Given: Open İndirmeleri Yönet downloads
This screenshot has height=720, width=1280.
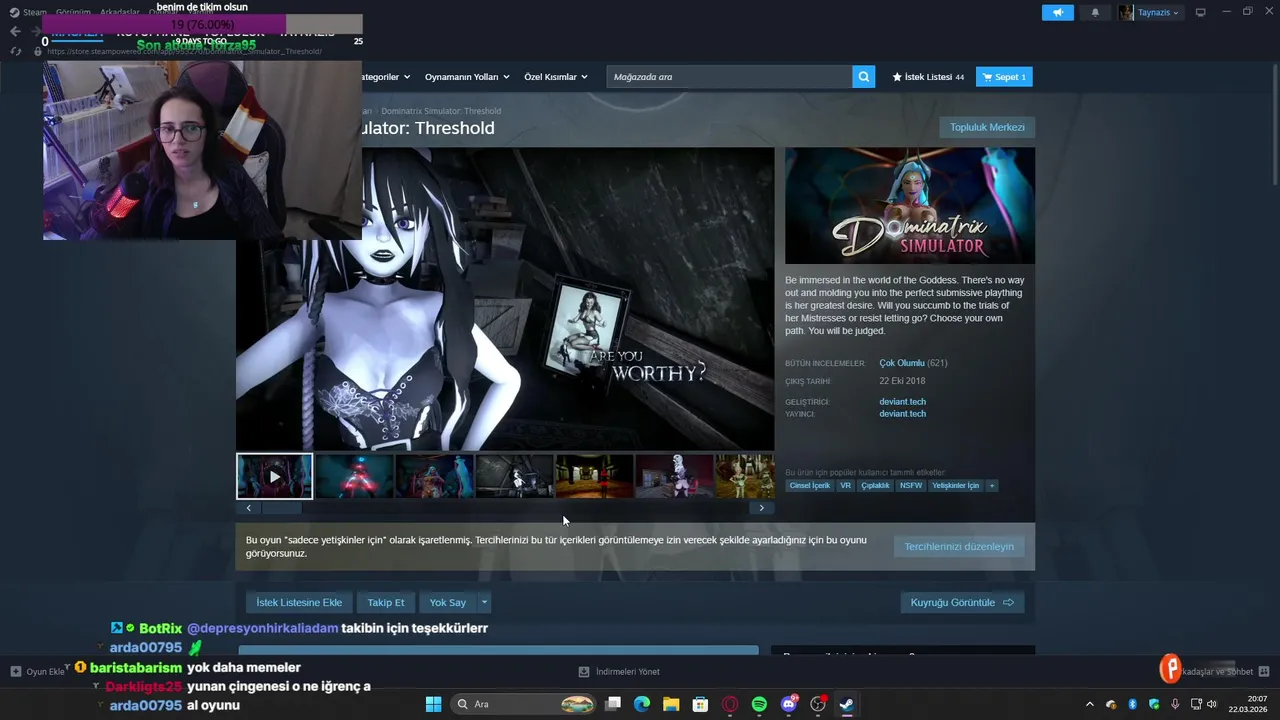Looking at the screenshot, I should coord(618,672).
